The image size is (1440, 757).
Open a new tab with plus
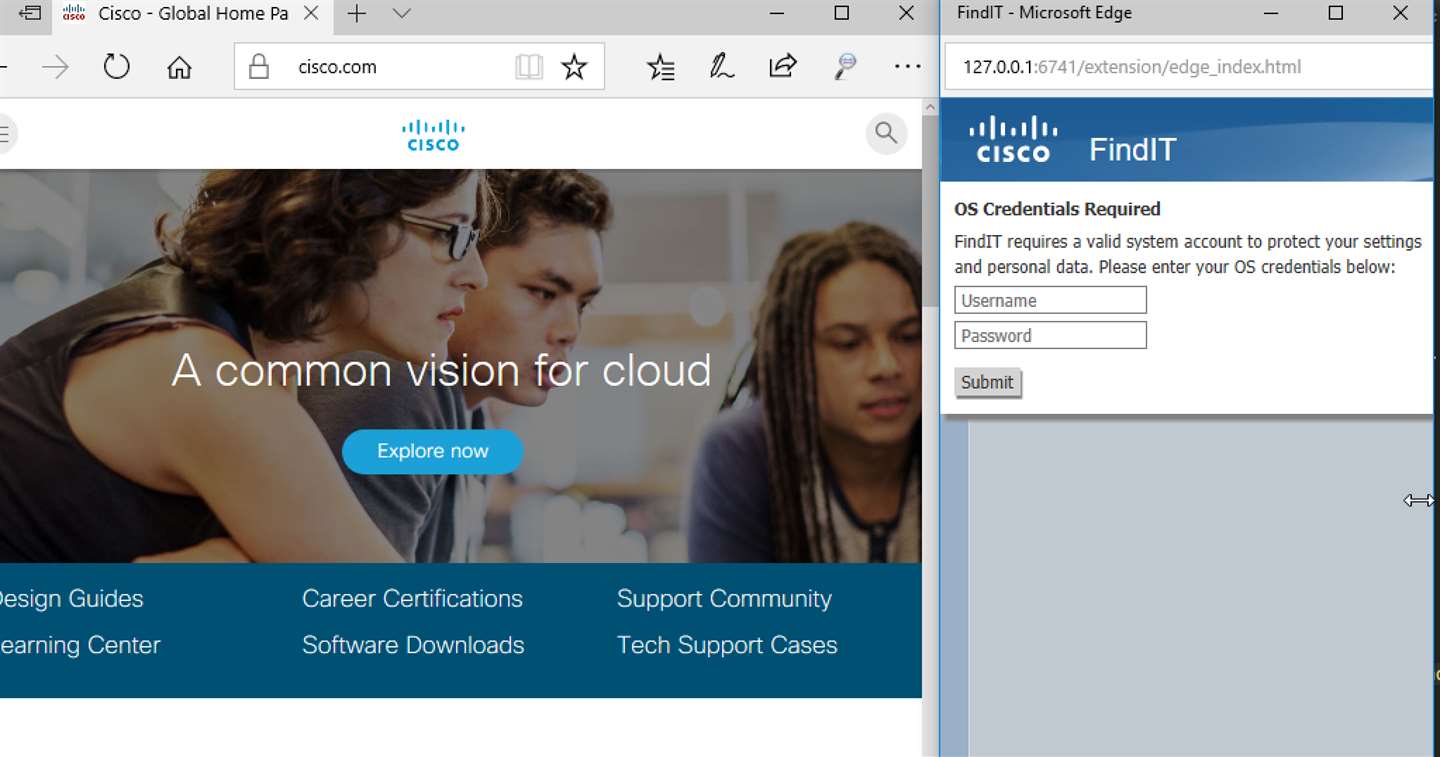pyautogui.click(x=357, y=13)
